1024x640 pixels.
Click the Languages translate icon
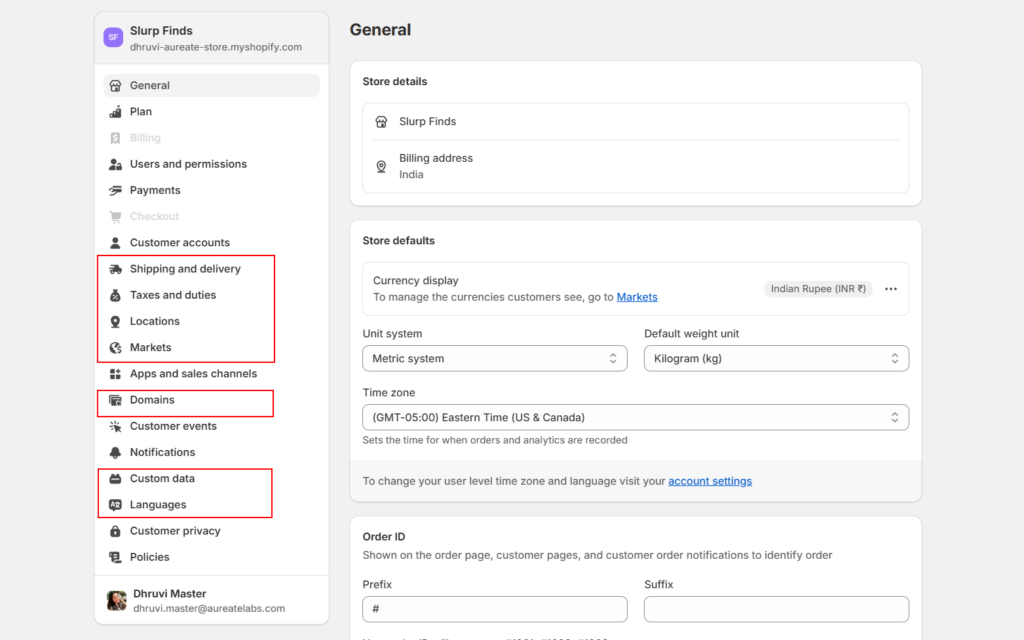pyautogui.click(x=116, y=505)
